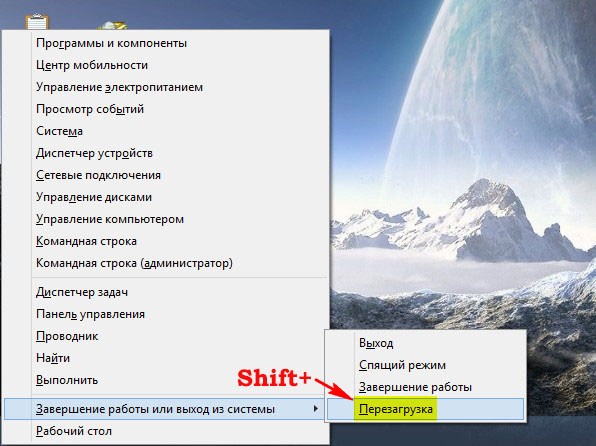The image size is (596, 446).
Task: Open Управление компьютером entry
Action: [166, 219]
